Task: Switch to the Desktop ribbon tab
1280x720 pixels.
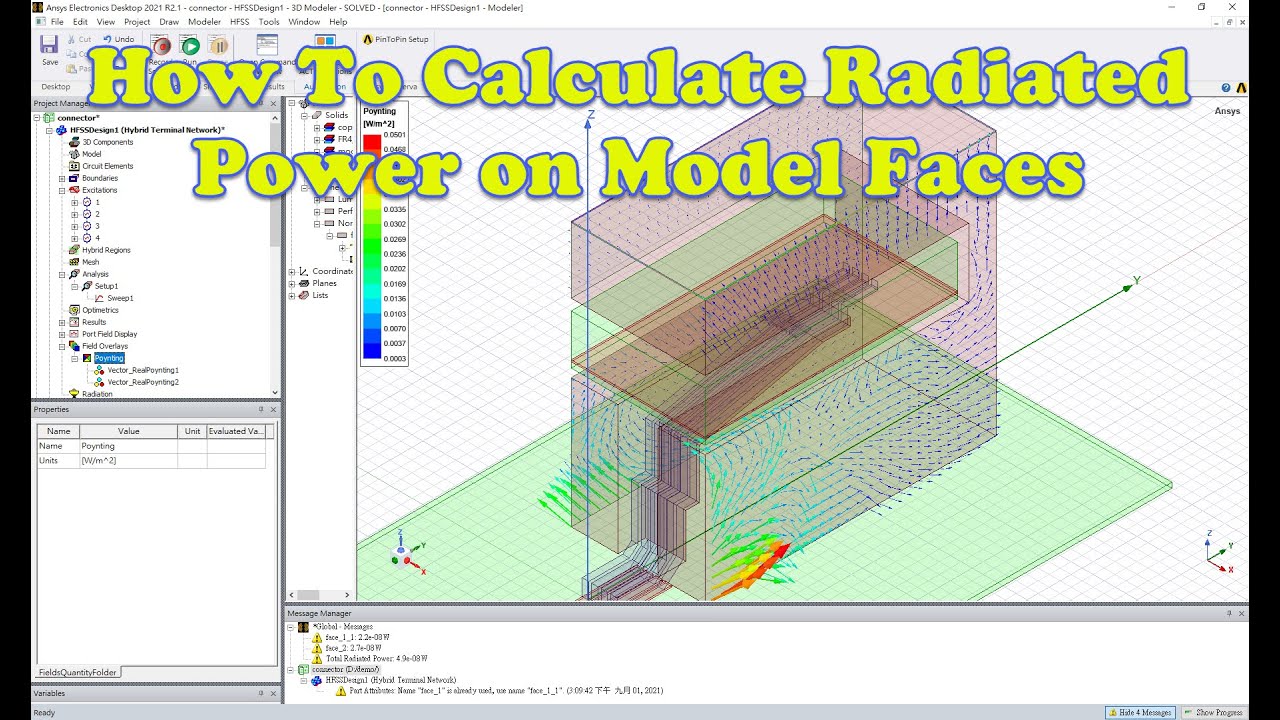Action: [x=56, y=87]
